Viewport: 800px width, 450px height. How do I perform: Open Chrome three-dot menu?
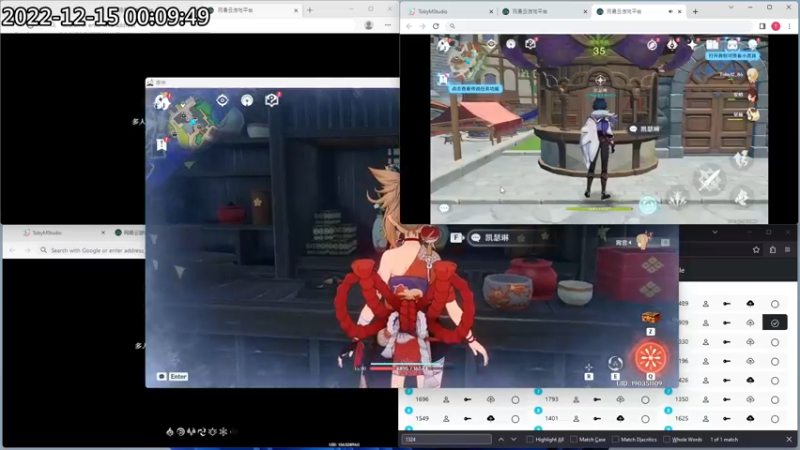point(790,26)
